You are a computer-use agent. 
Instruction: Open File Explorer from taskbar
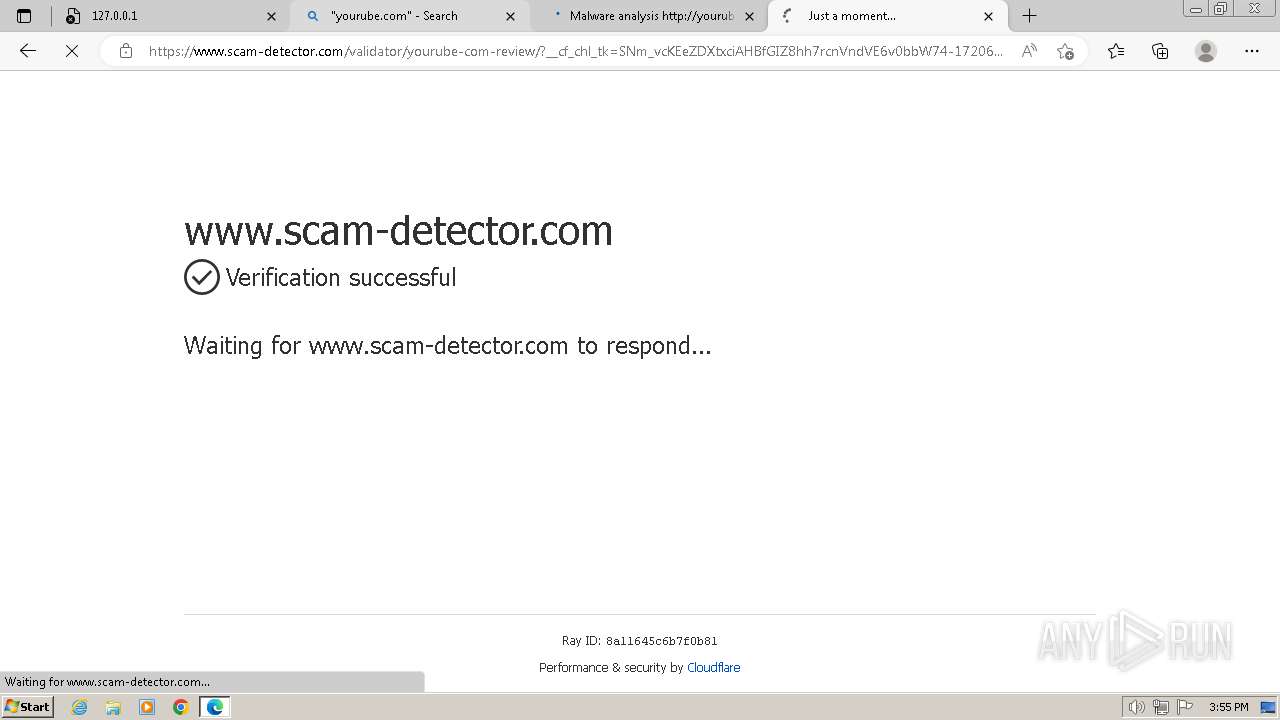pyautogui.click(x=113, y=707)
